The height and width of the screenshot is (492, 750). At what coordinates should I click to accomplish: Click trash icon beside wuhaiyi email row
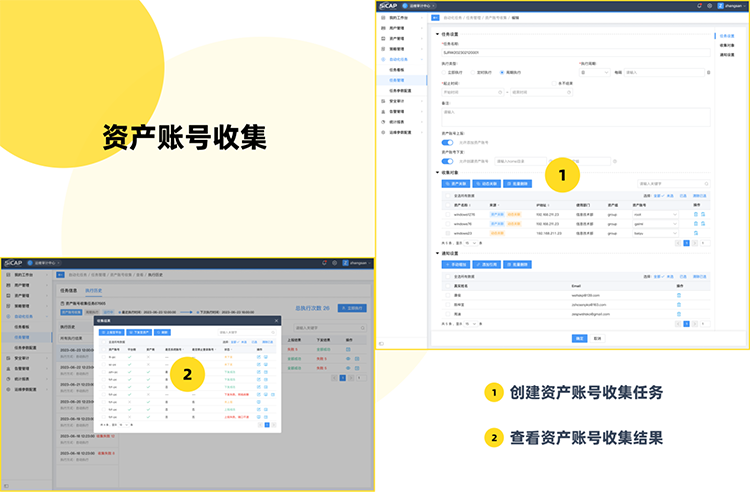click(679, 295)
